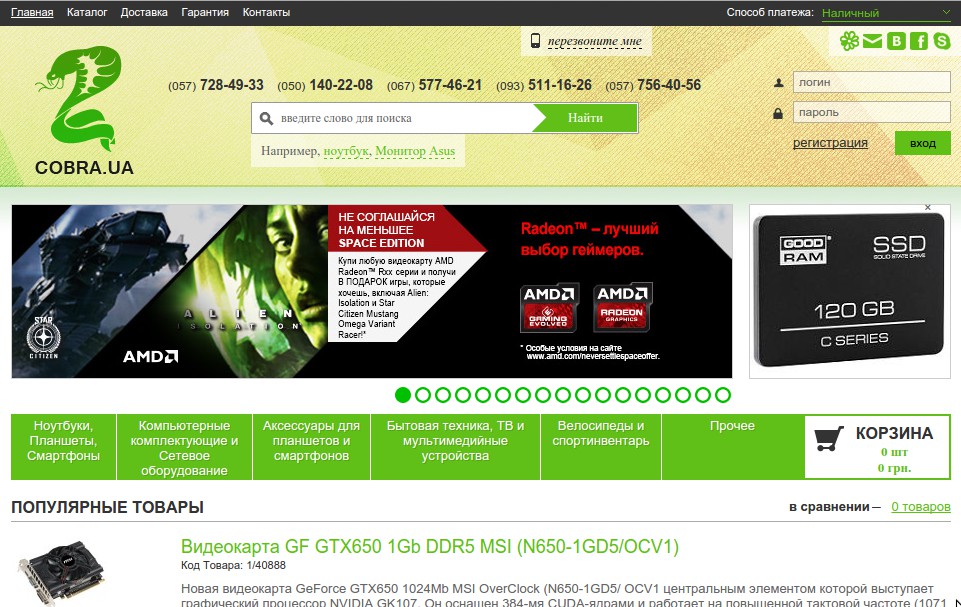
Task: Open the VKontakte social icon
Action: 896,41
